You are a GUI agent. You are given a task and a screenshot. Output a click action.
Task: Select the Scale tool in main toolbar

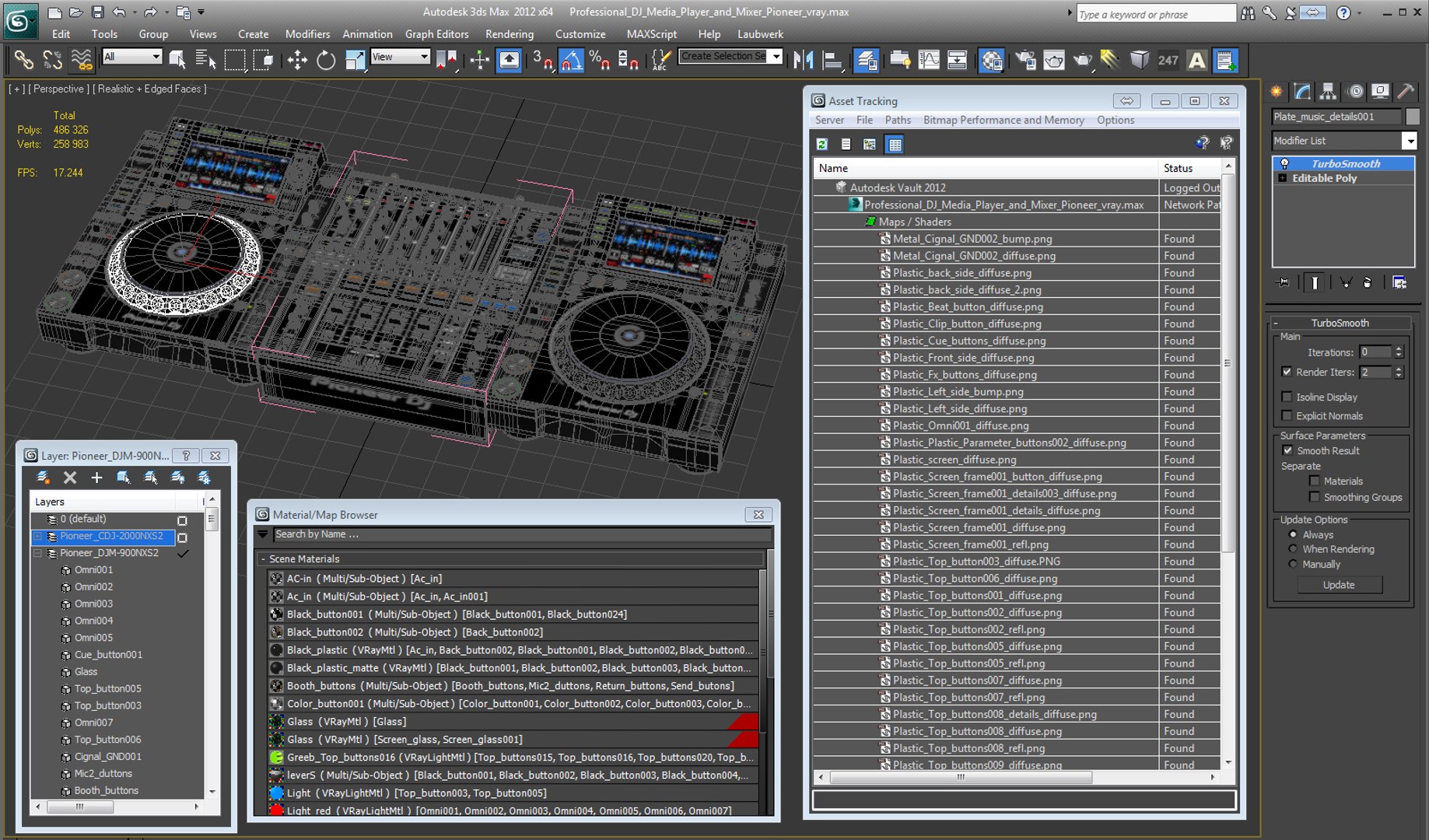tap(355, 60)
